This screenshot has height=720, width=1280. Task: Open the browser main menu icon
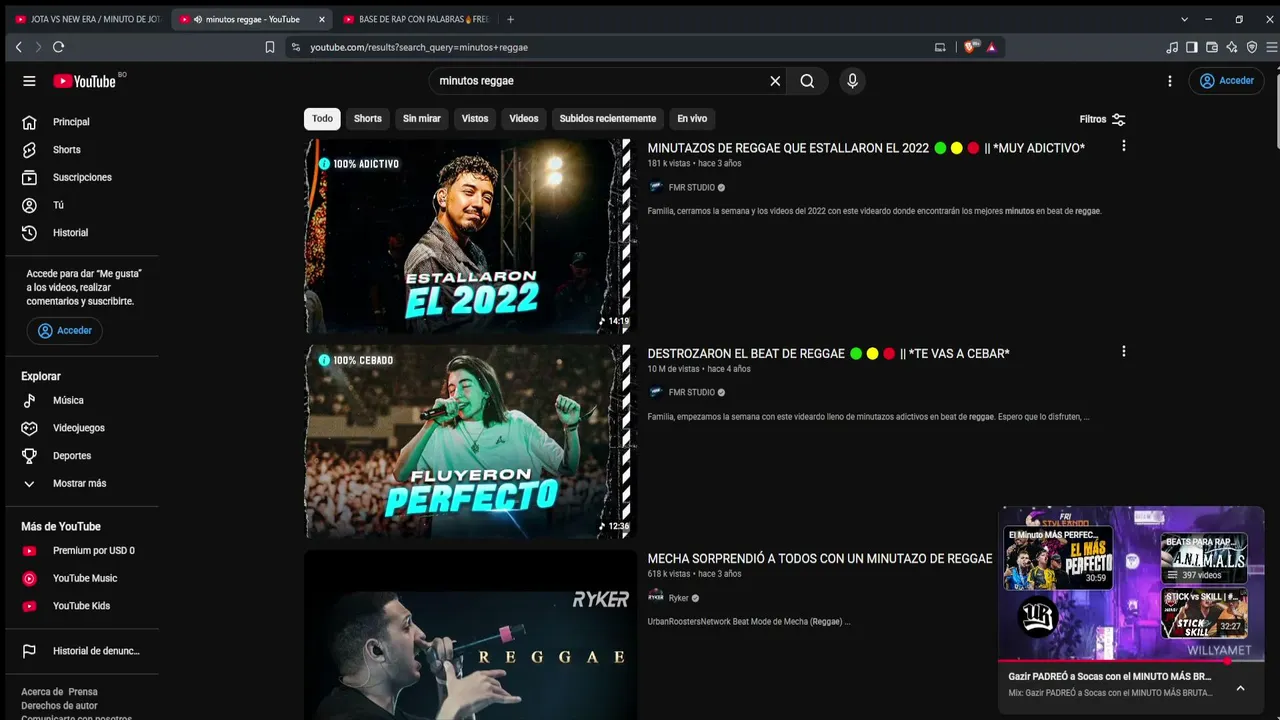(x=1271, y=47)
